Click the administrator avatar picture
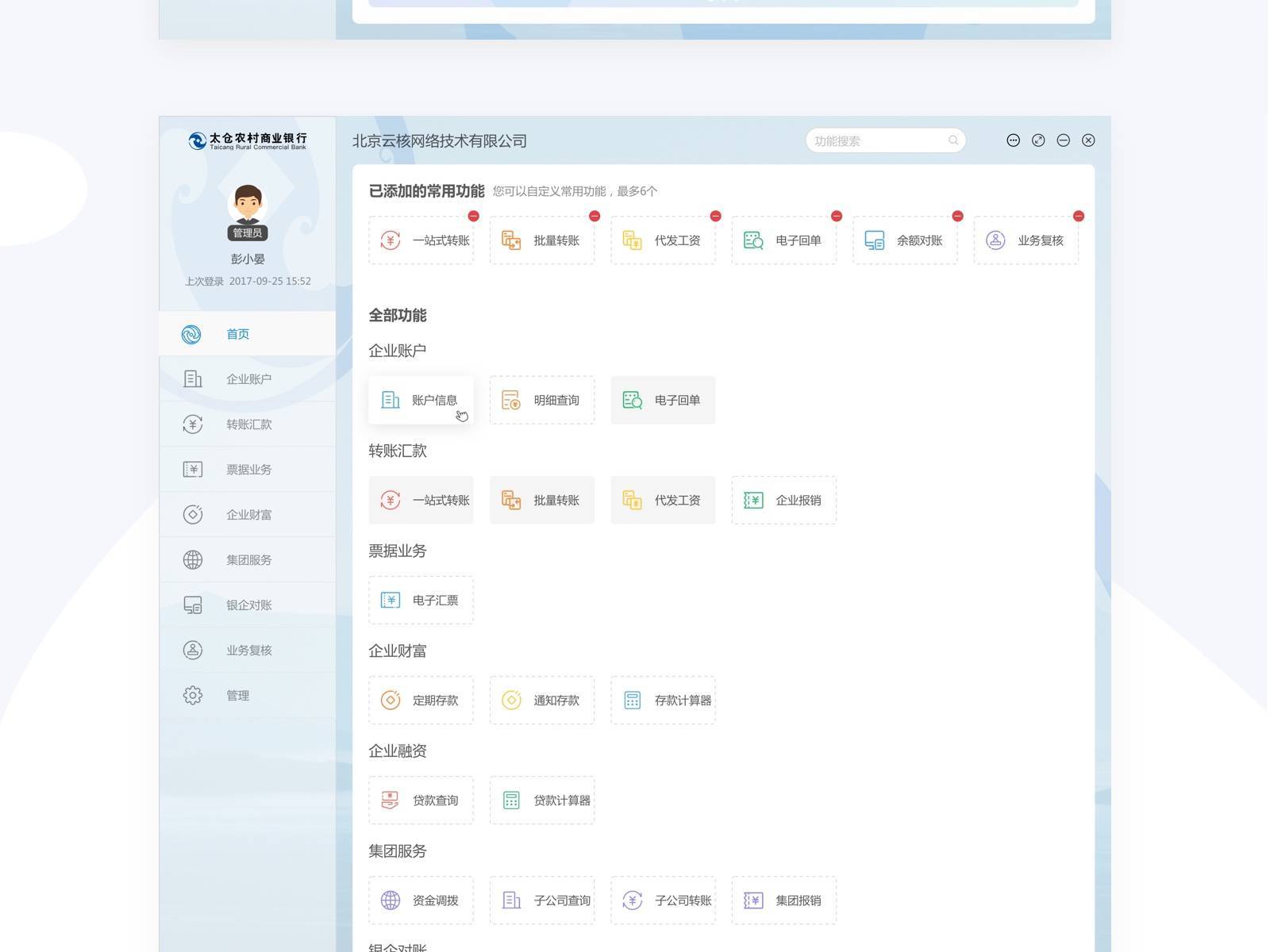Image resolution: width=1270 pixels, height=952 pixels. (248, 205)
